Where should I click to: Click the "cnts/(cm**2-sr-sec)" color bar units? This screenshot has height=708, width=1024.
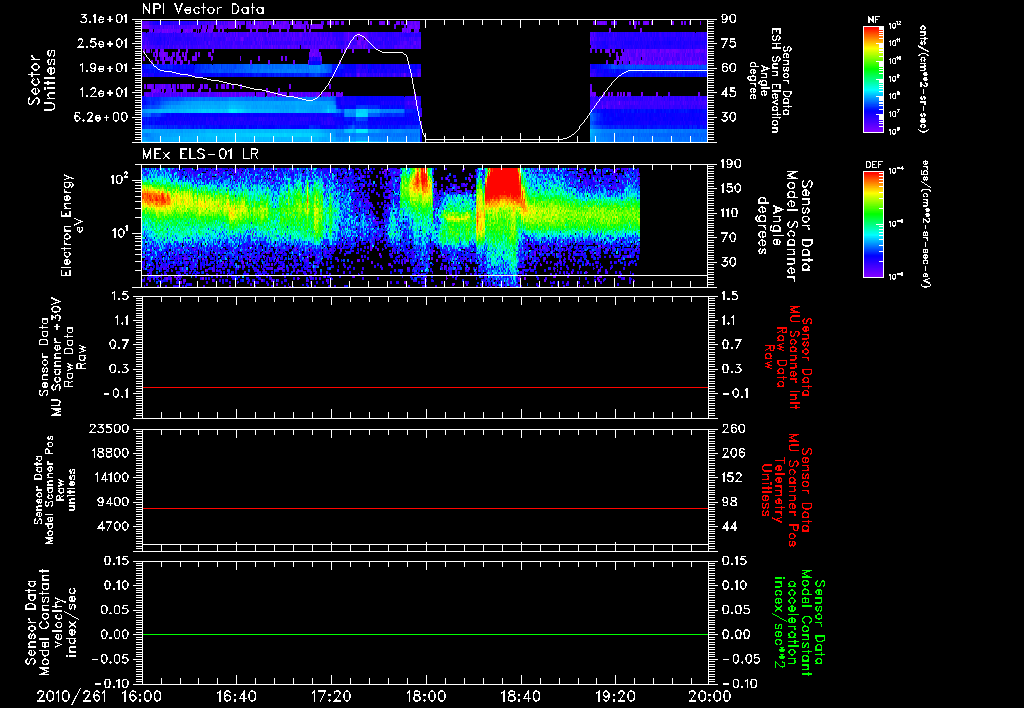(923, 78)
